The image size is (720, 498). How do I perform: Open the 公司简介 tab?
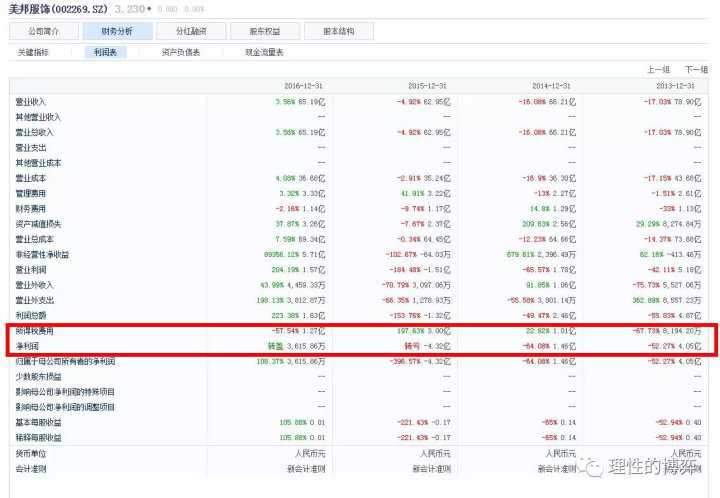pyautogui.click(x=44, y=31)
